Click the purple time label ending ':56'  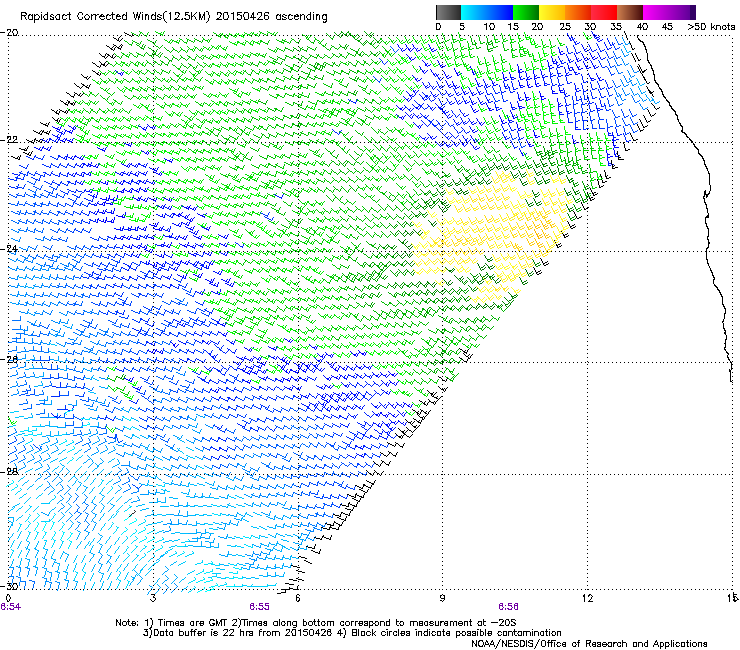[508, 607]
